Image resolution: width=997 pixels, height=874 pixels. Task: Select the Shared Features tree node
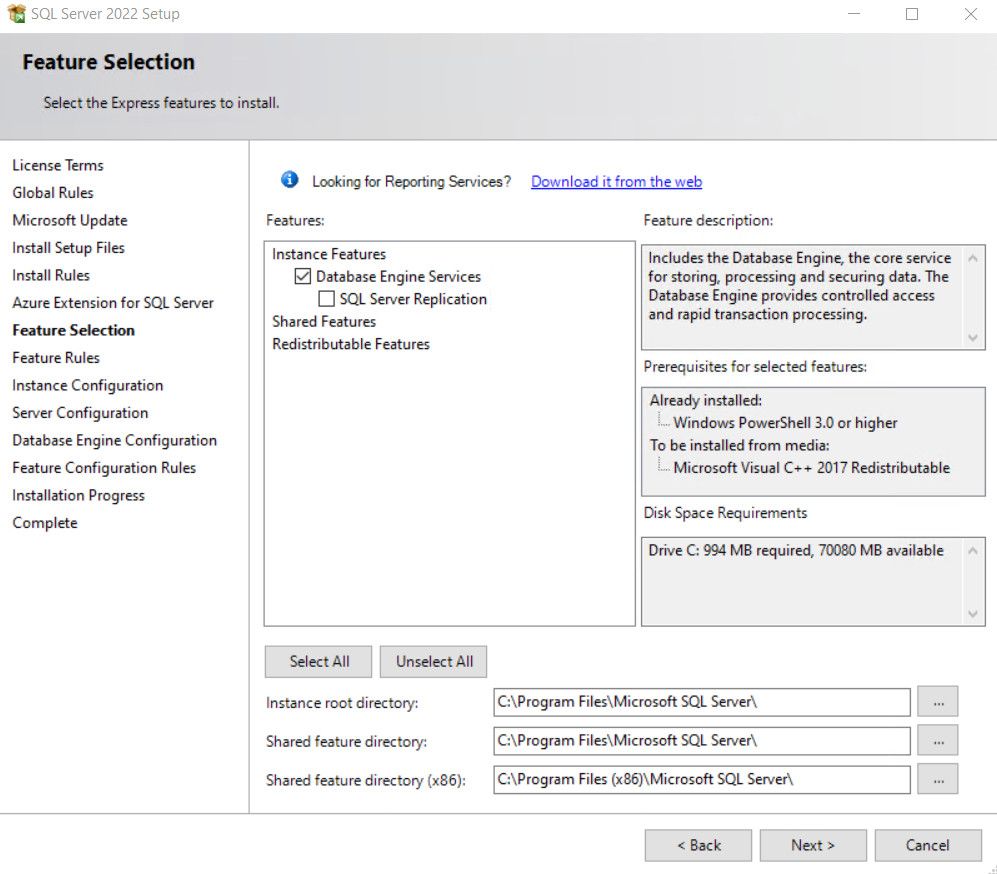(324, 322)
